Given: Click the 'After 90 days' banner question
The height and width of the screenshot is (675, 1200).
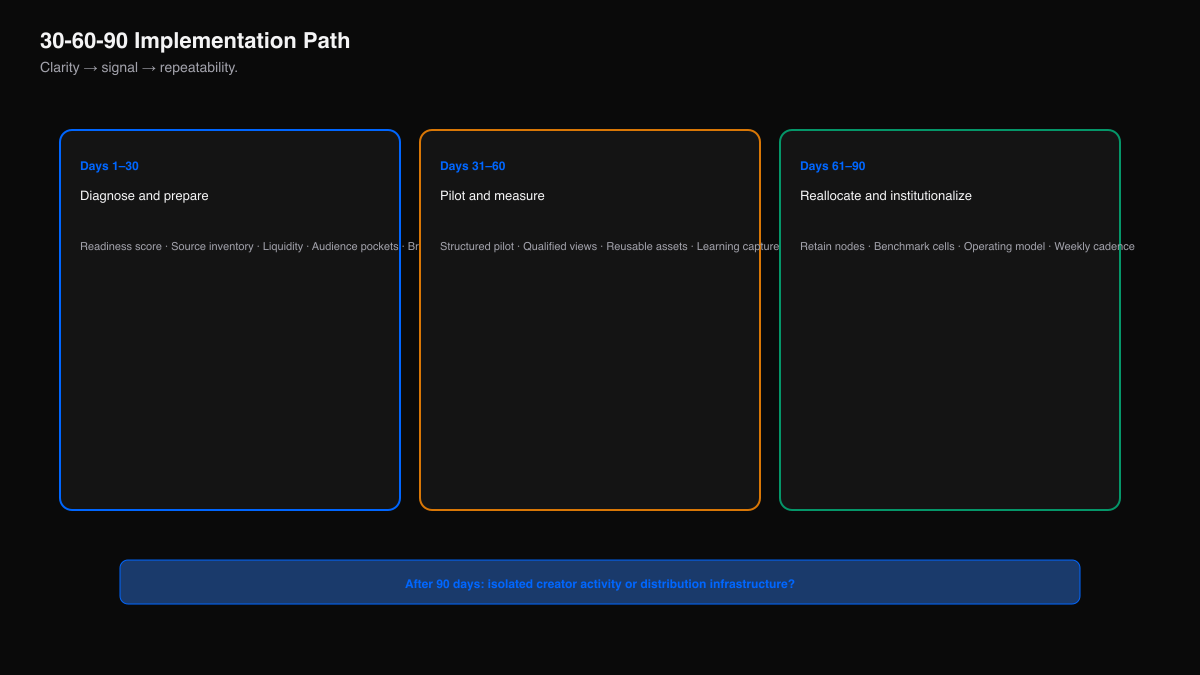Looking at the screenshot, I should coord(600,584).
